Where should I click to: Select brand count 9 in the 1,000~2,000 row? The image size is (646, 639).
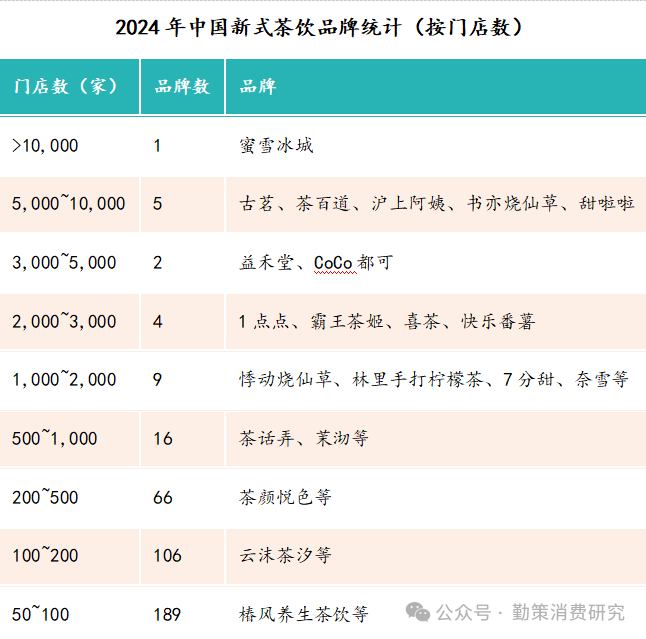coord(157,379)
